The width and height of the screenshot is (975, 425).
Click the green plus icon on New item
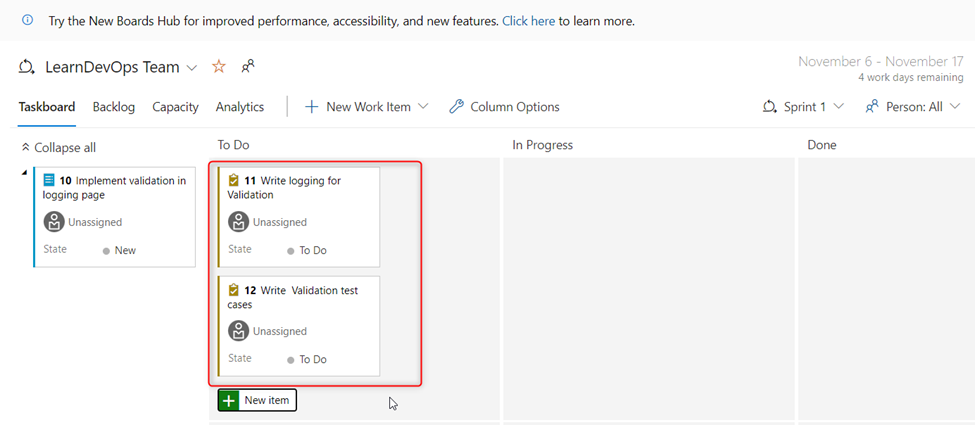point(229,400)
